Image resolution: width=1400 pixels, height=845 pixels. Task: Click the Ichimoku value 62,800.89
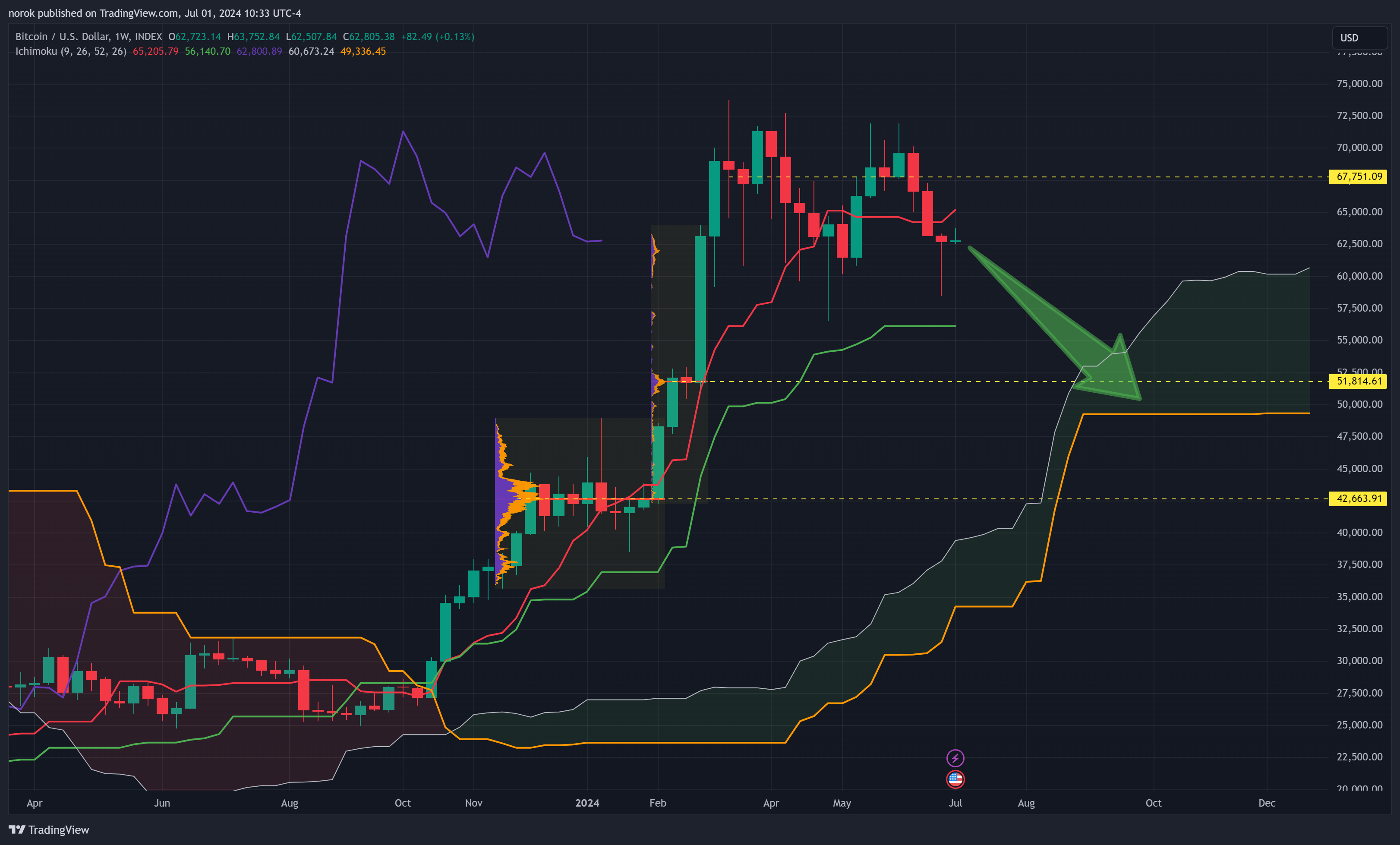(259, 51)
